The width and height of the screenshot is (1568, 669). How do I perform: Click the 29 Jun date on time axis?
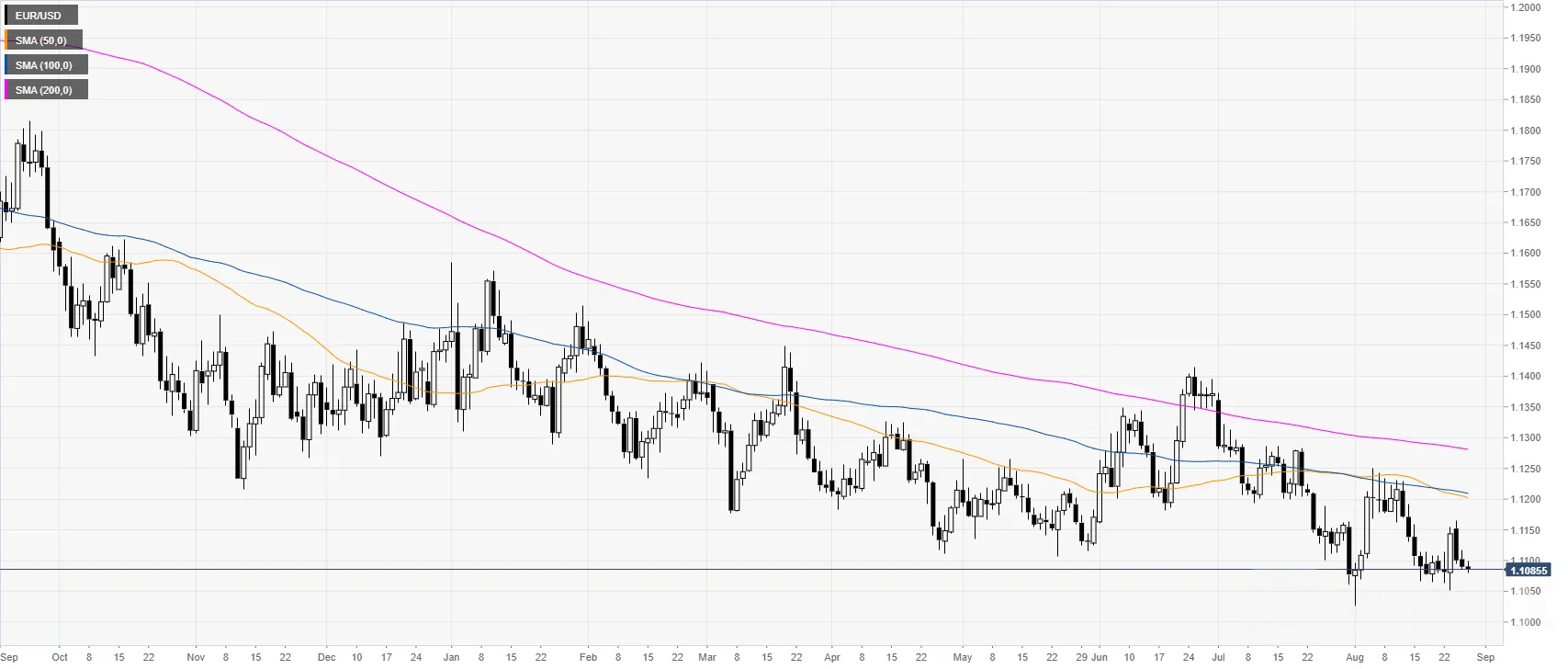pos(1092,657)
